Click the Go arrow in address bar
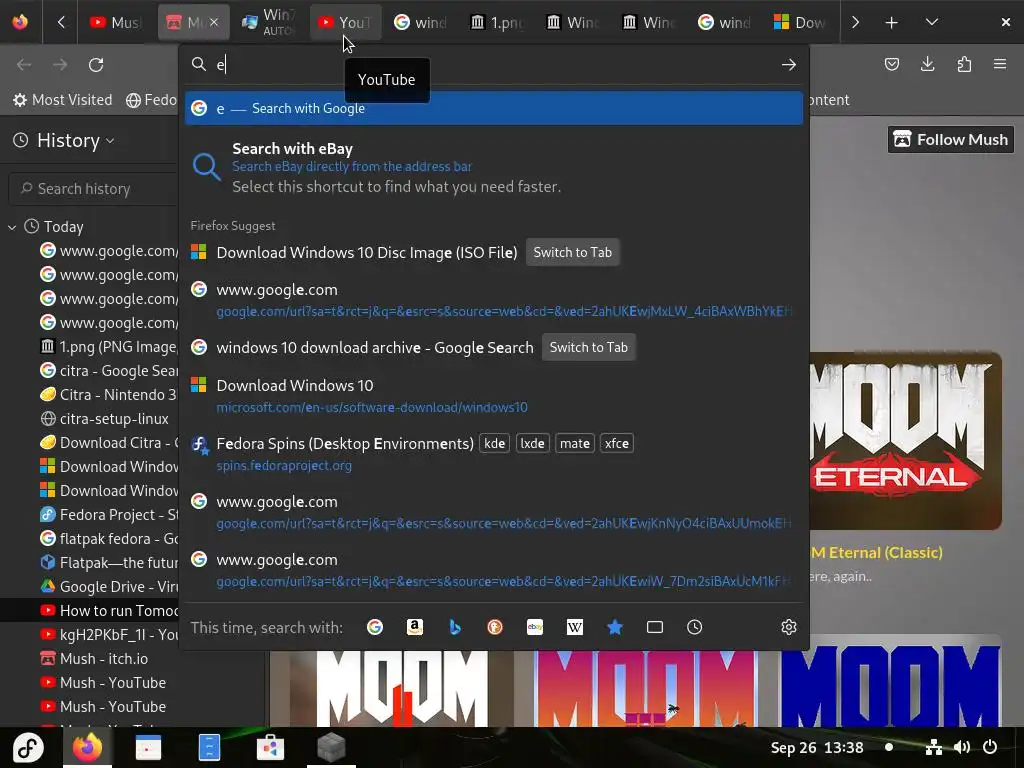1024x768 pixels. 789,65
